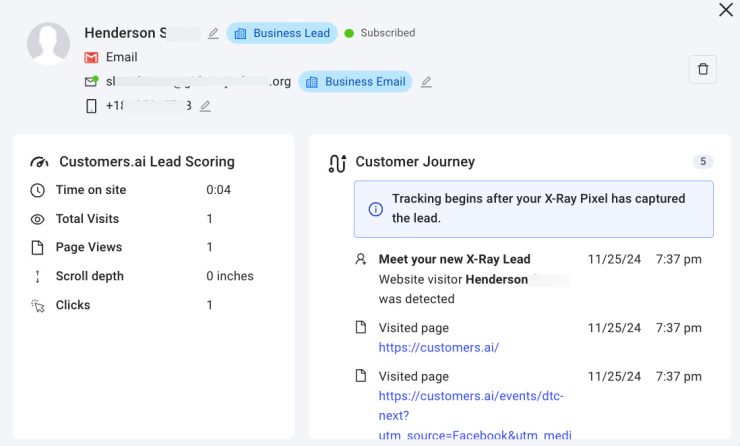Open the customers.ai/events/dtc-next link

click(x=475, y=415)
